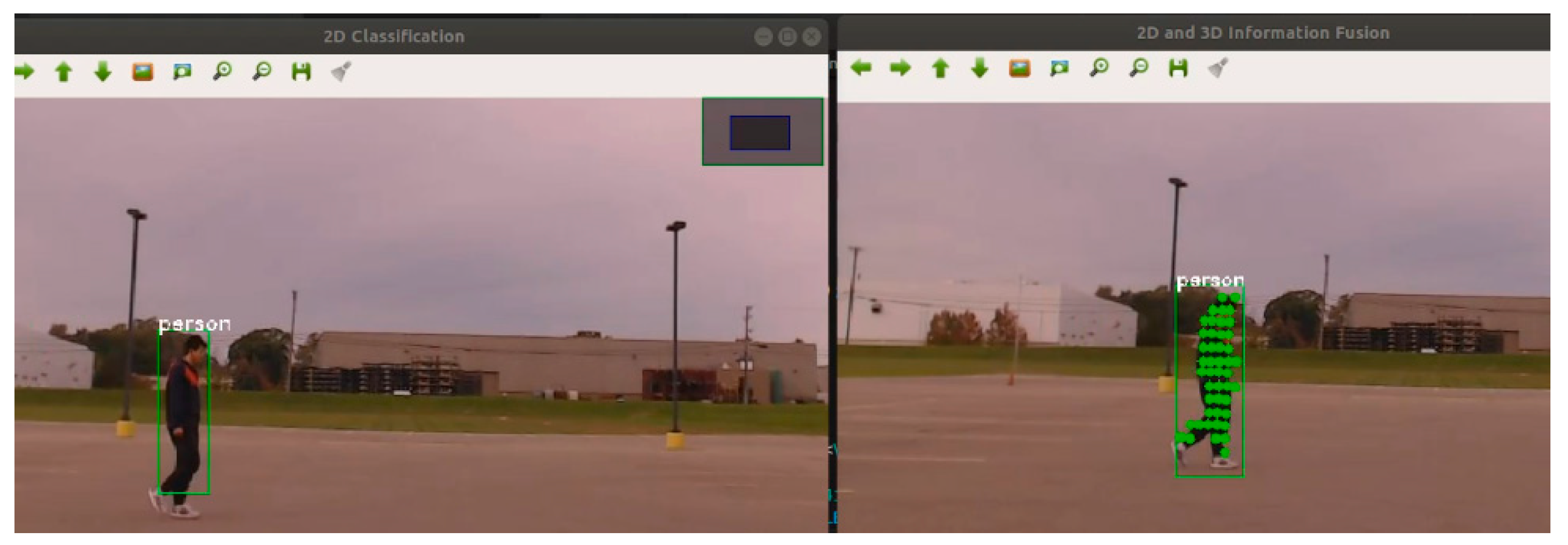Click the 2D and 3D Information Fusion title bar
The image size is (1568, 545).
1262,33
